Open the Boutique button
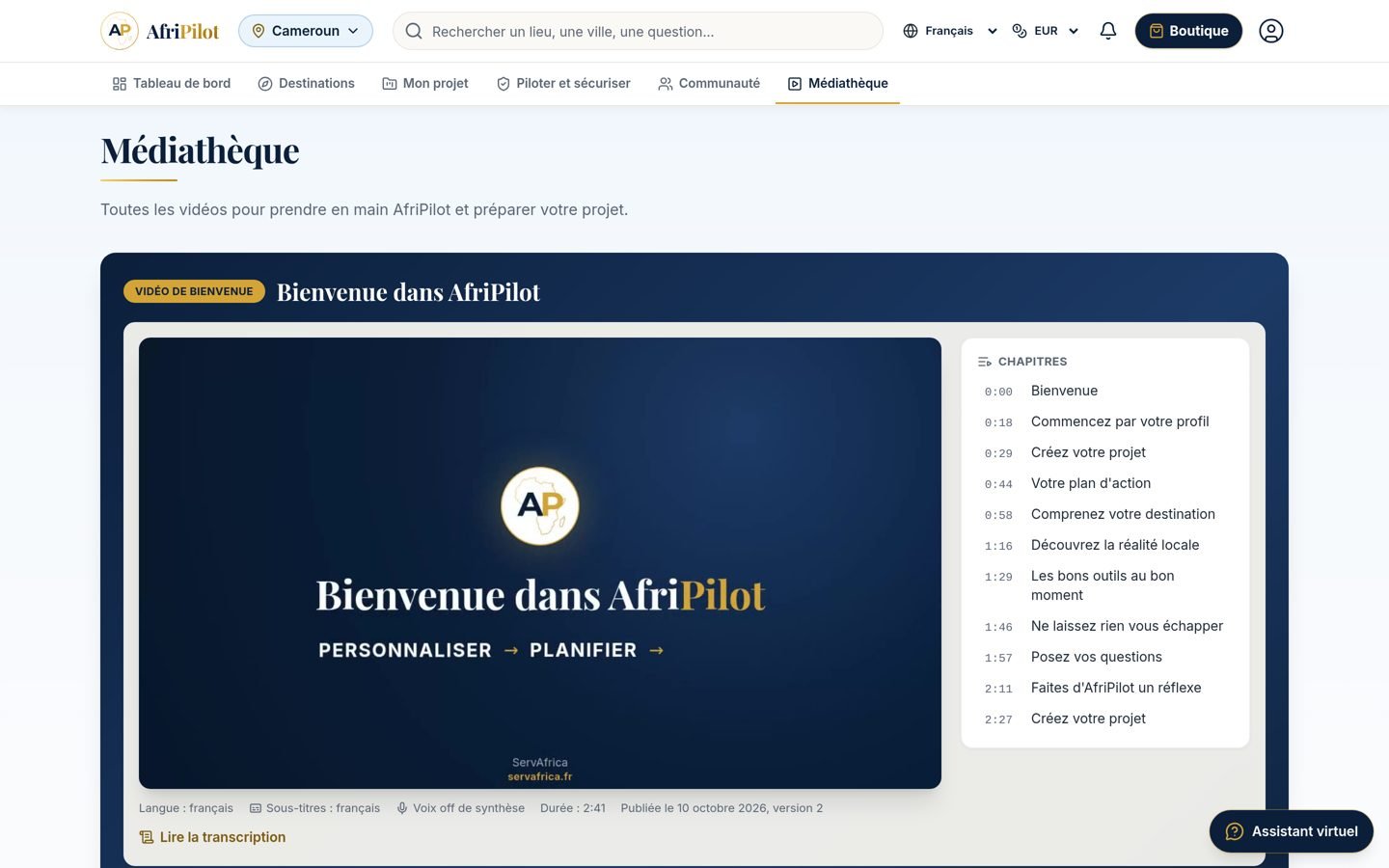 pos(1188,31)
